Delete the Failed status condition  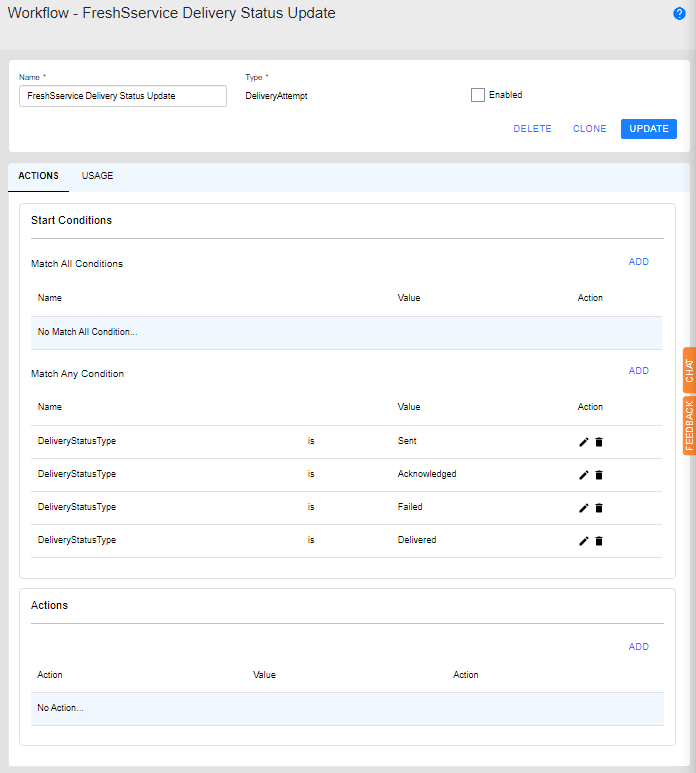599,508
